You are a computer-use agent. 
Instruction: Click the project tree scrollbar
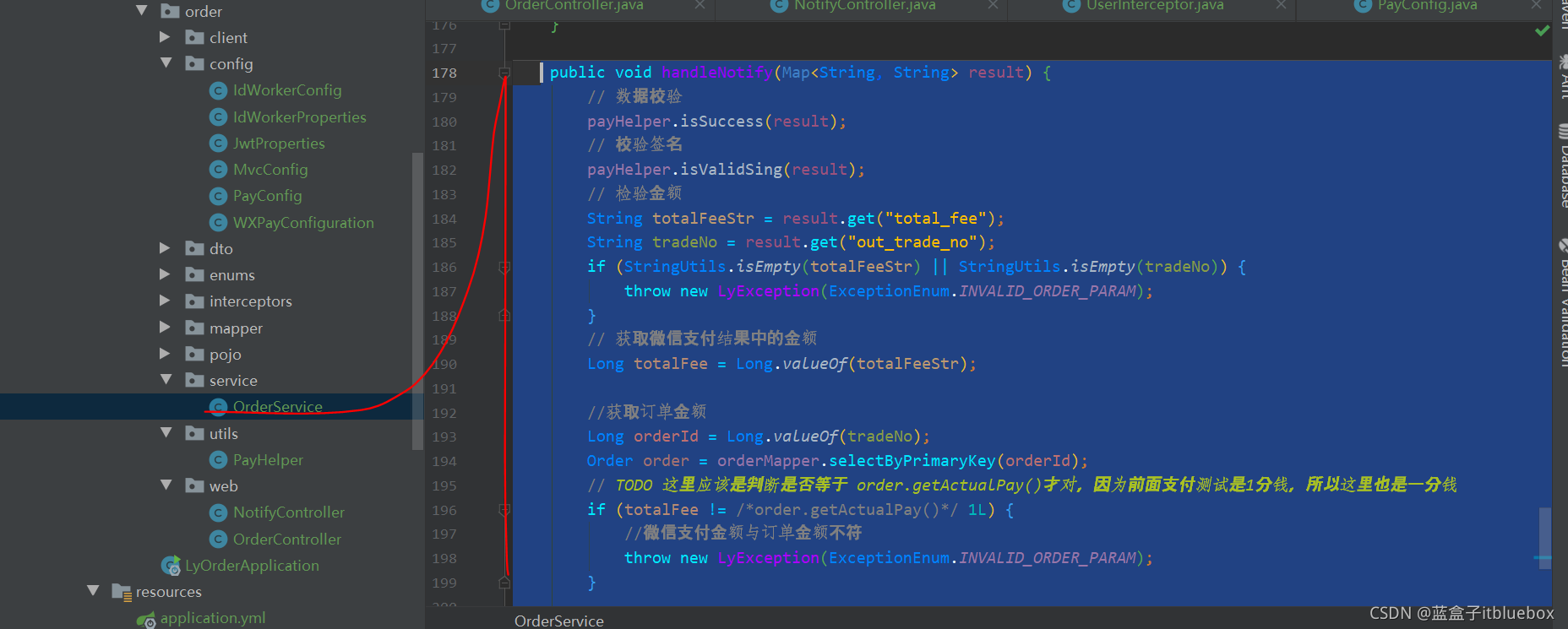416,301
